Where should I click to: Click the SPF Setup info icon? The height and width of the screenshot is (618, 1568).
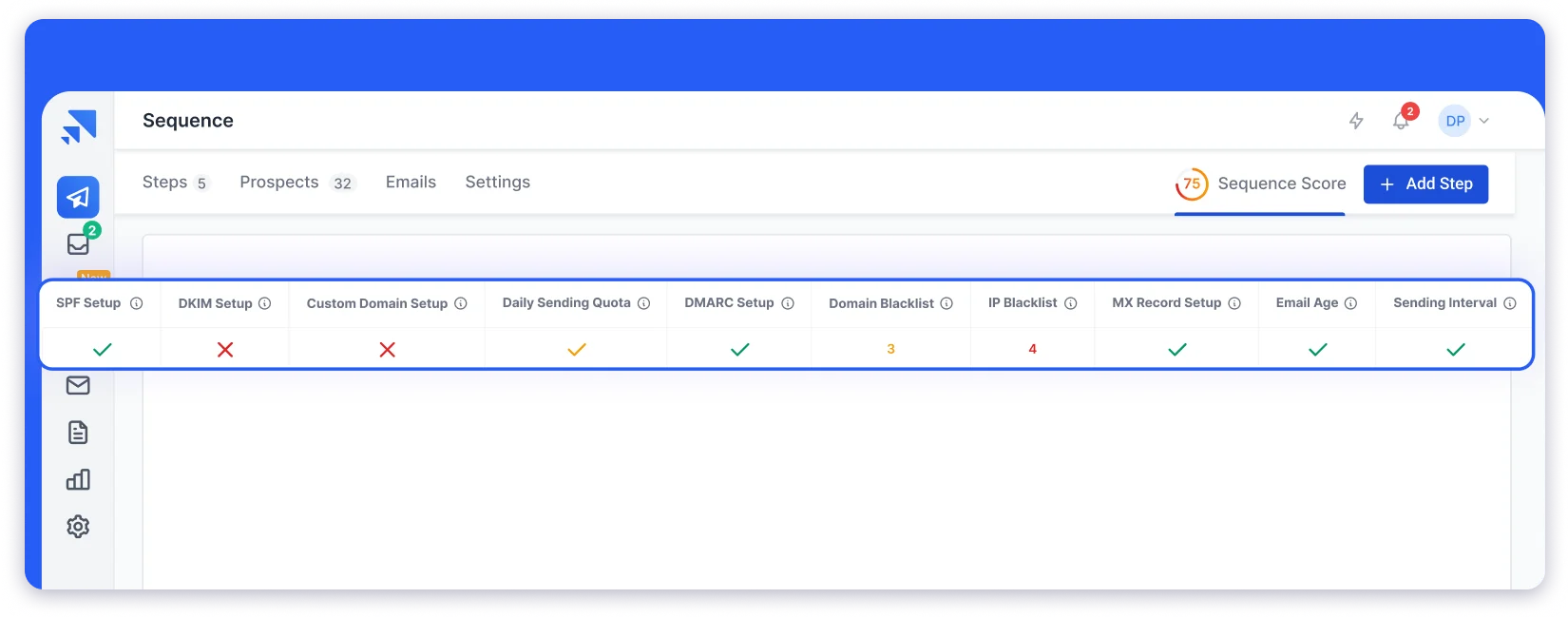tap(136, 303)
